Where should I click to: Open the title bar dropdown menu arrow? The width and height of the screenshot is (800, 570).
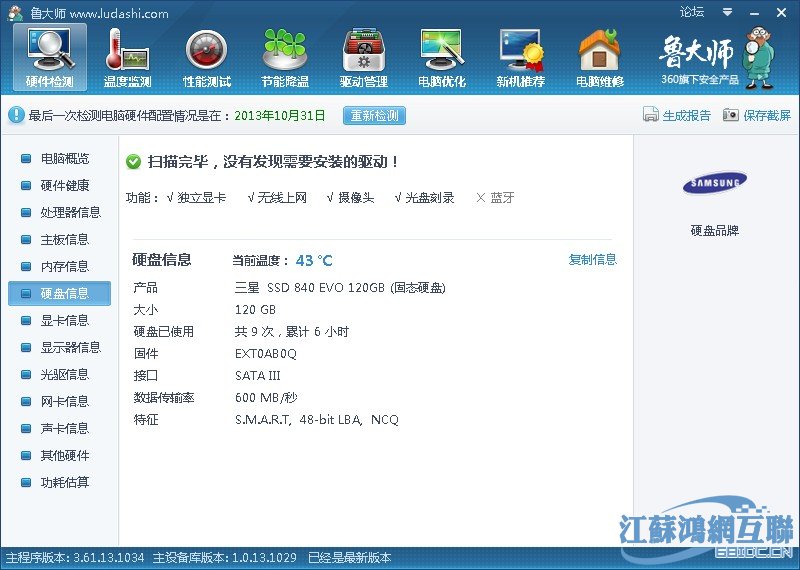point(728,12)
